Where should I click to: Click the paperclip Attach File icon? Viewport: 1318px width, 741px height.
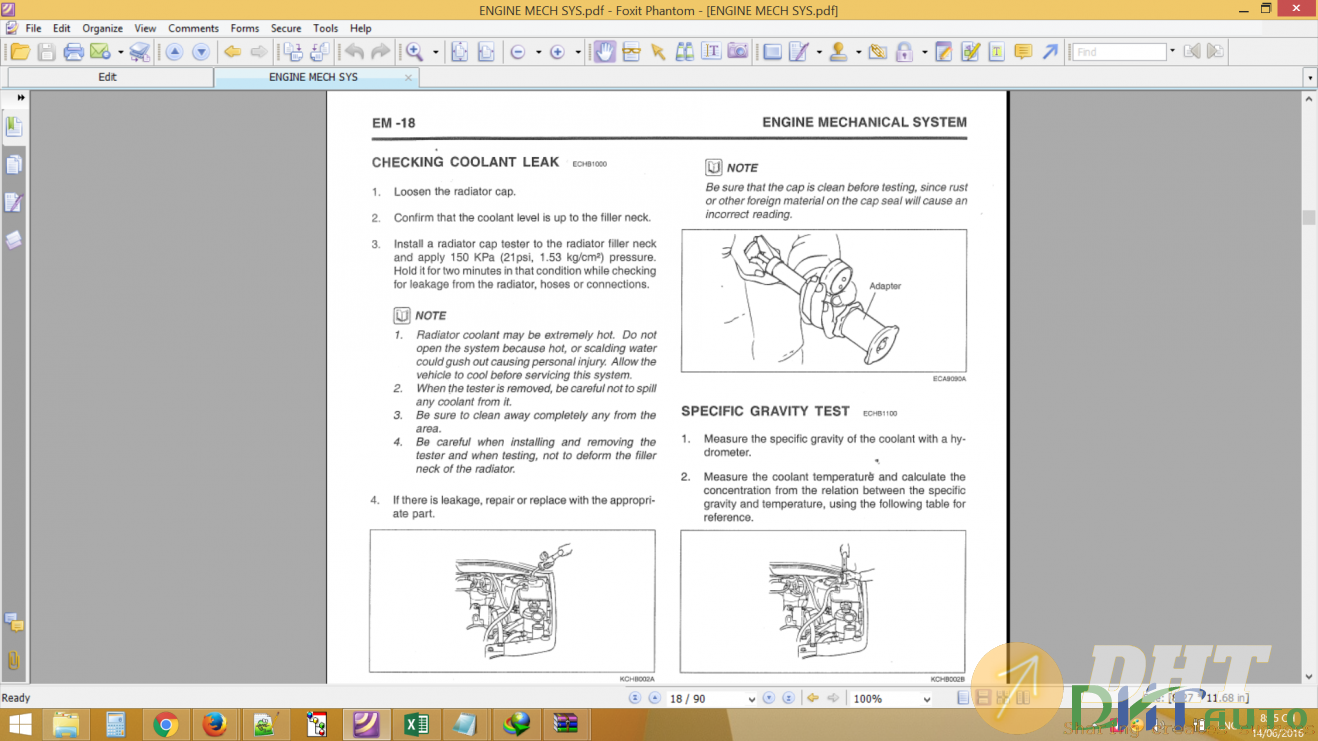click(x=878, y=52)
